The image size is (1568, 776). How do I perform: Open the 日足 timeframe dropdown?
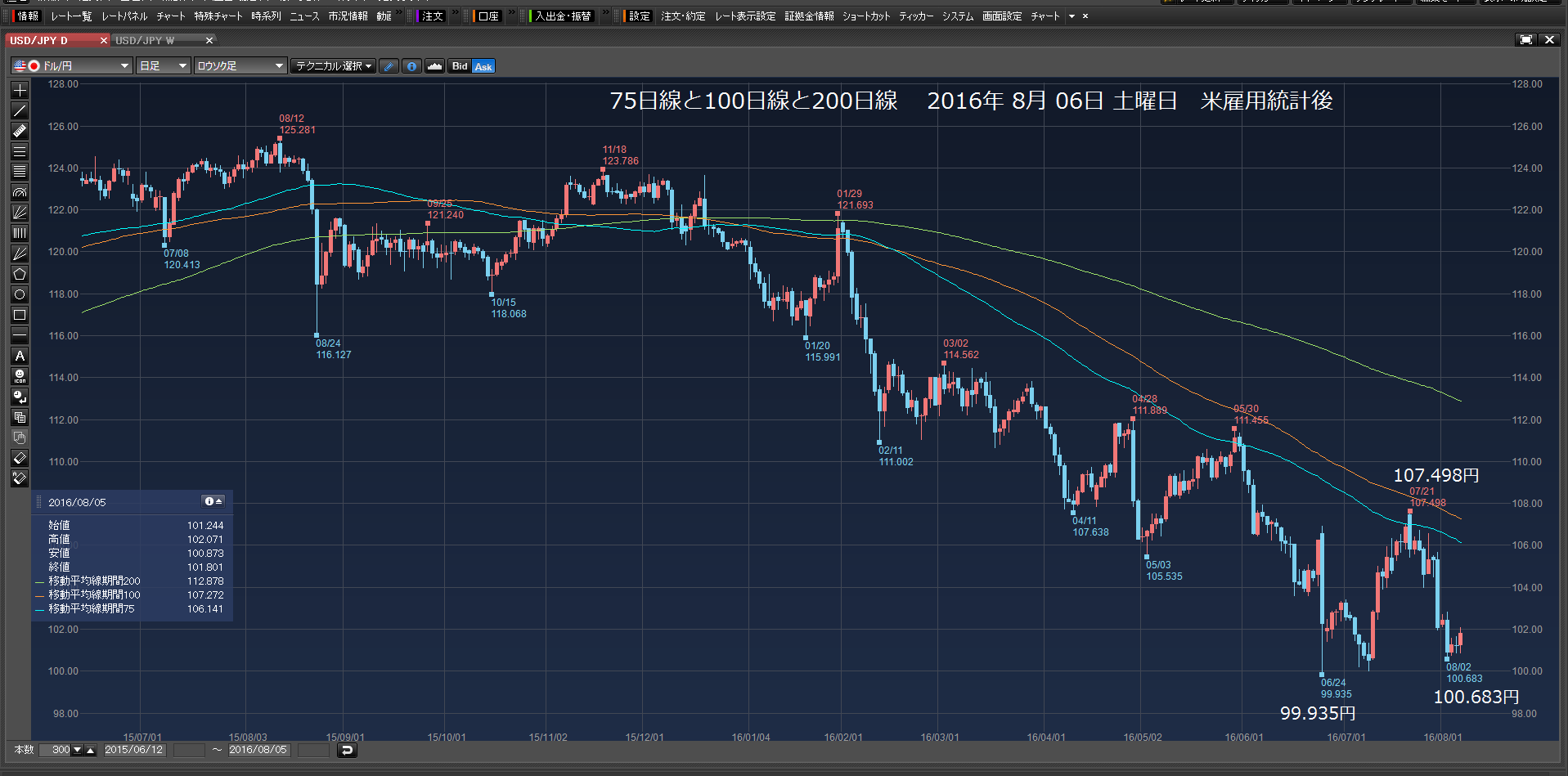pos(164,66)
